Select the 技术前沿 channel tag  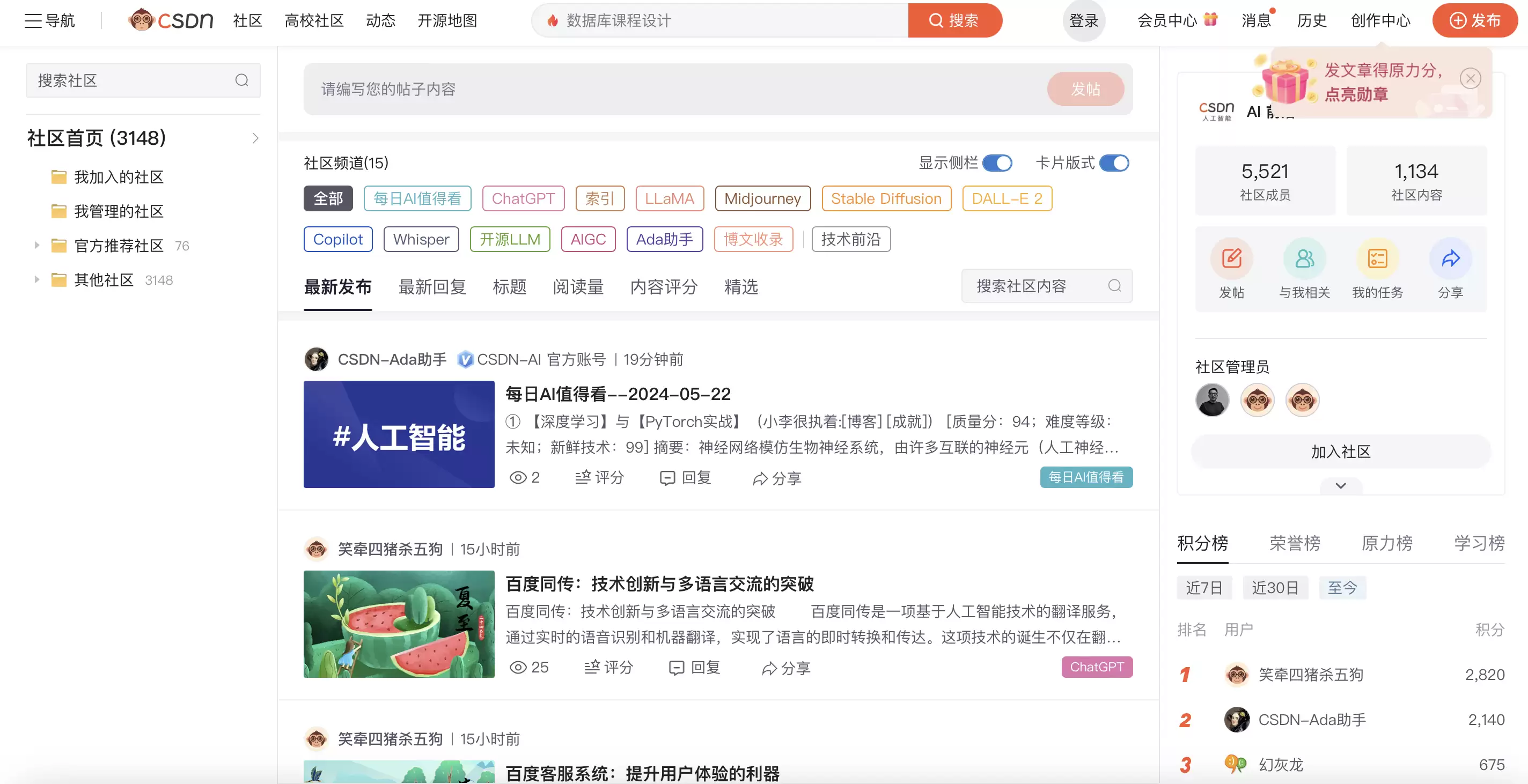(x=850, y=239)
